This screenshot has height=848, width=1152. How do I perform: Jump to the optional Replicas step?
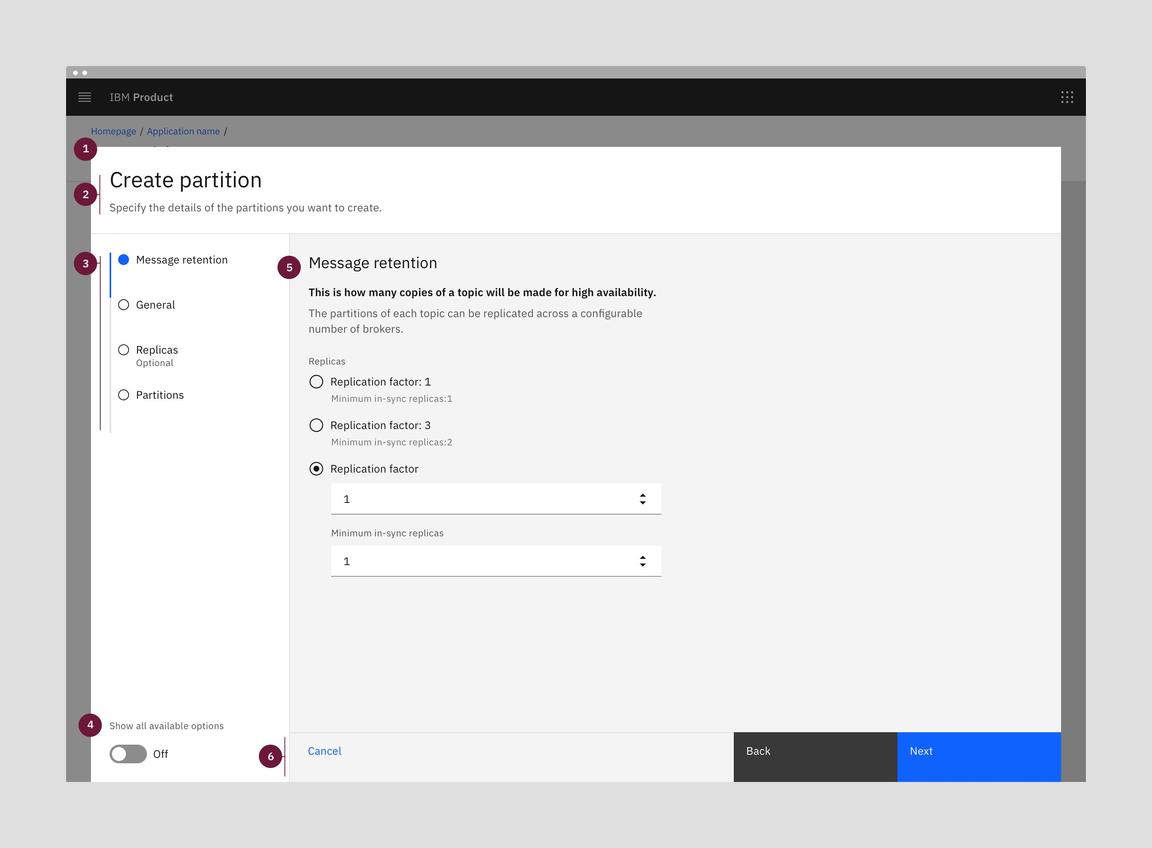click(156, 350)
